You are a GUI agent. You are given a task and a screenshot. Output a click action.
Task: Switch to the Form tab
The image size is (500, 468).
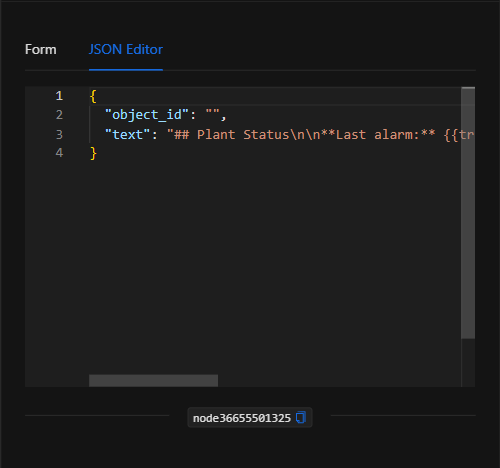pos(41,49)
